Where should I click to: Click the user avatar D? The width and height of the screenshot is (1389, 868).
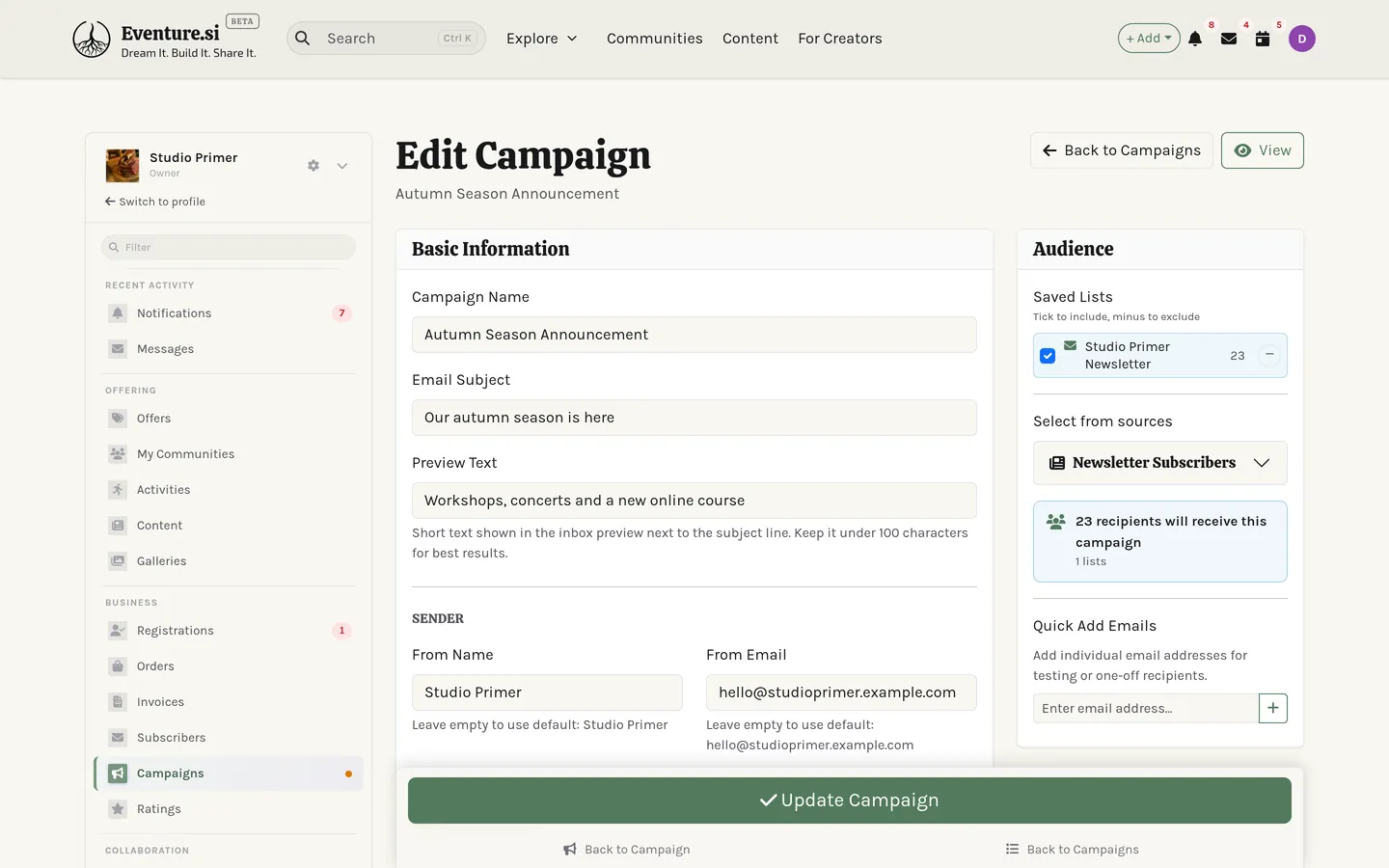pyautogui.click(x=1302, y=39)
